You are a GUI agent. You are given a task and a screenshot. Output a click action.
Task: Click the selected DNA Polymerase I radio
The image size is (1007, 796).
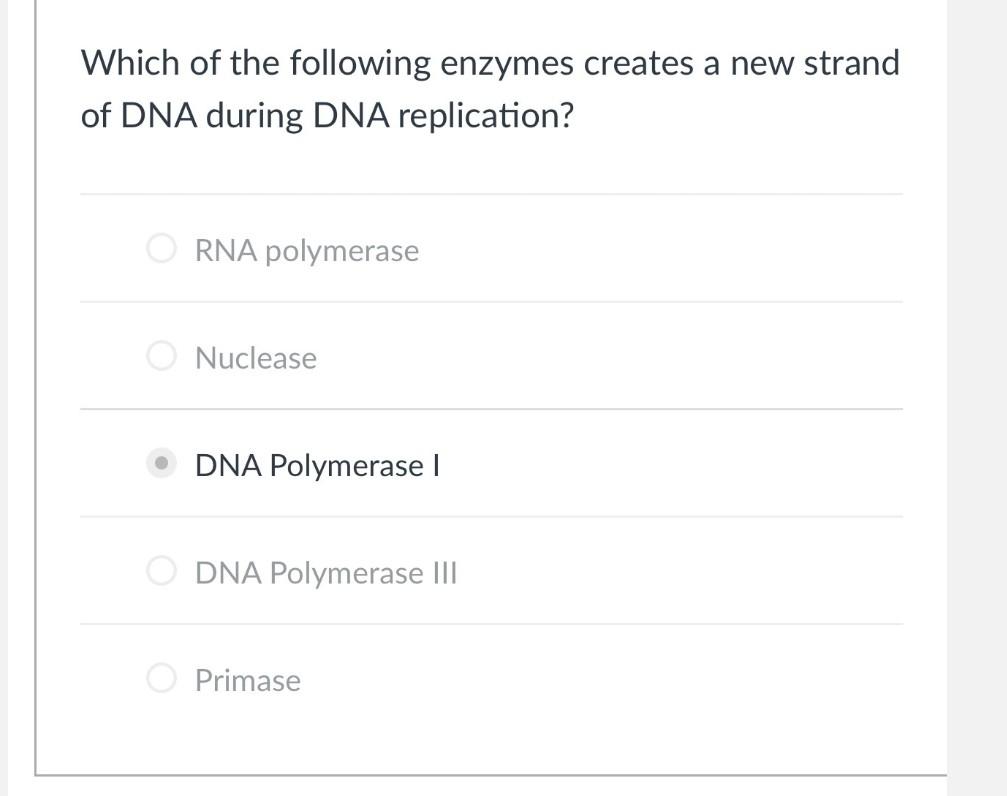[x=161, y=464]
